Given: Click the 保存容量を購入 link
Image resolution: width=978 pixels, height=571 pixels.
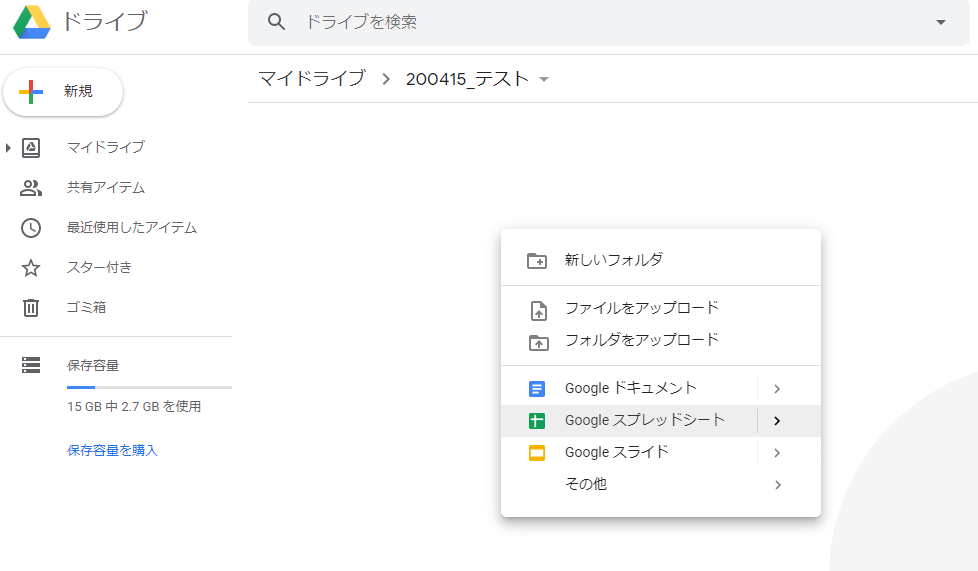Looking at the screenshot, I should 112,450.
